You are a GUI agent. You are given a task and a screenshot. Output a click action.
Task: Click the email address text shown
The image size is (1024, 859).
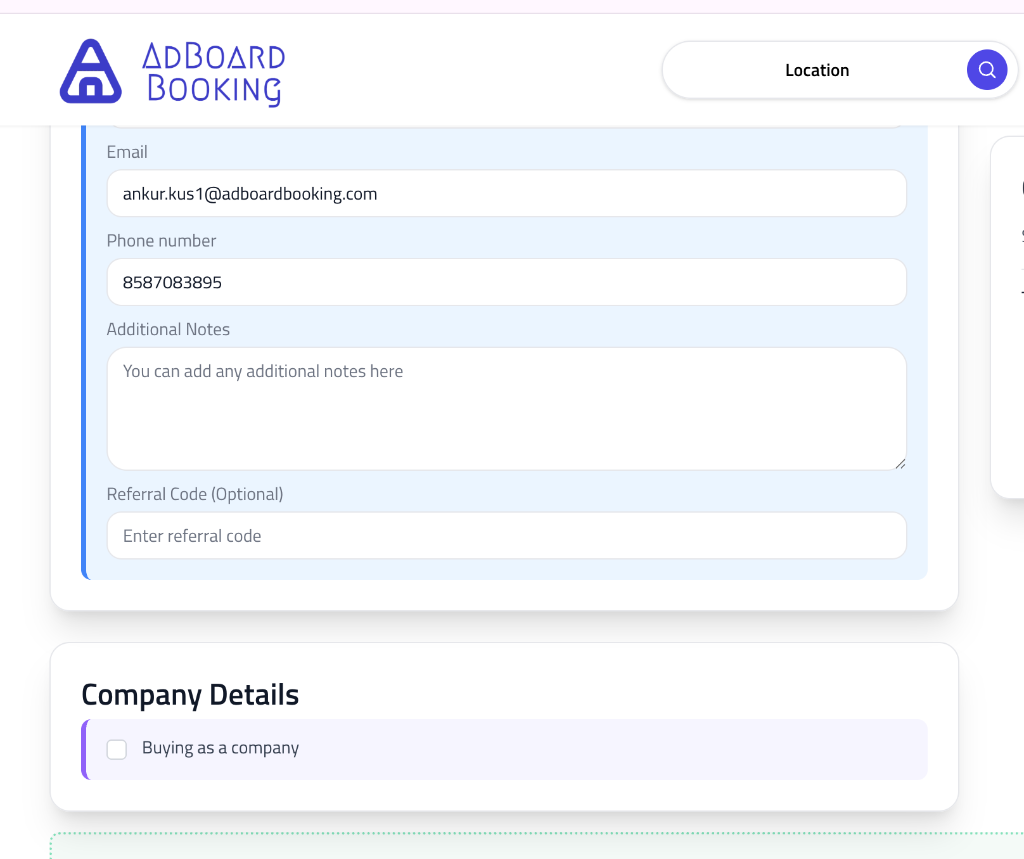(249, 193)
